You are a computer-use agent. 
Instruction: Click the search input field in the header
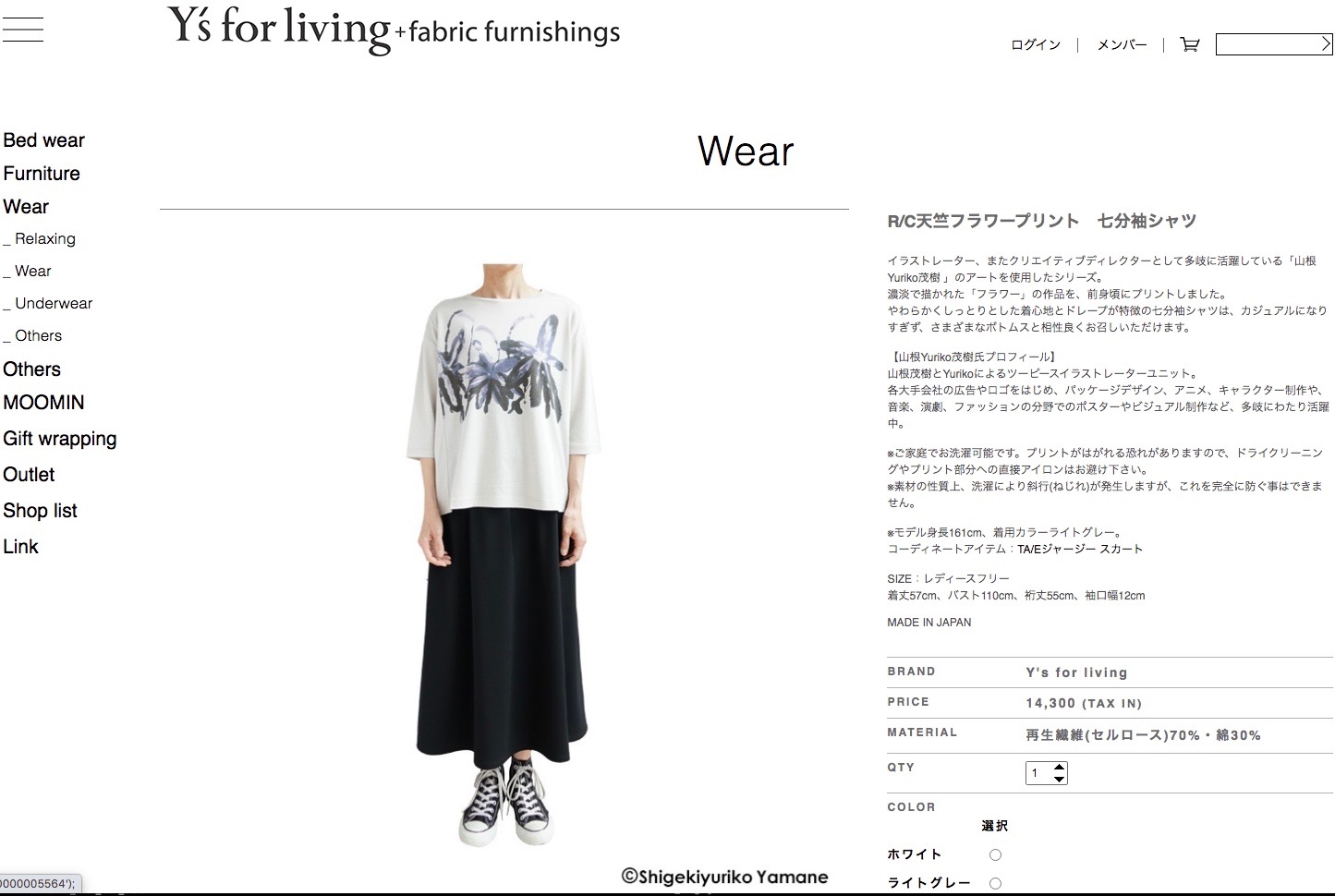click(1268, 43)
